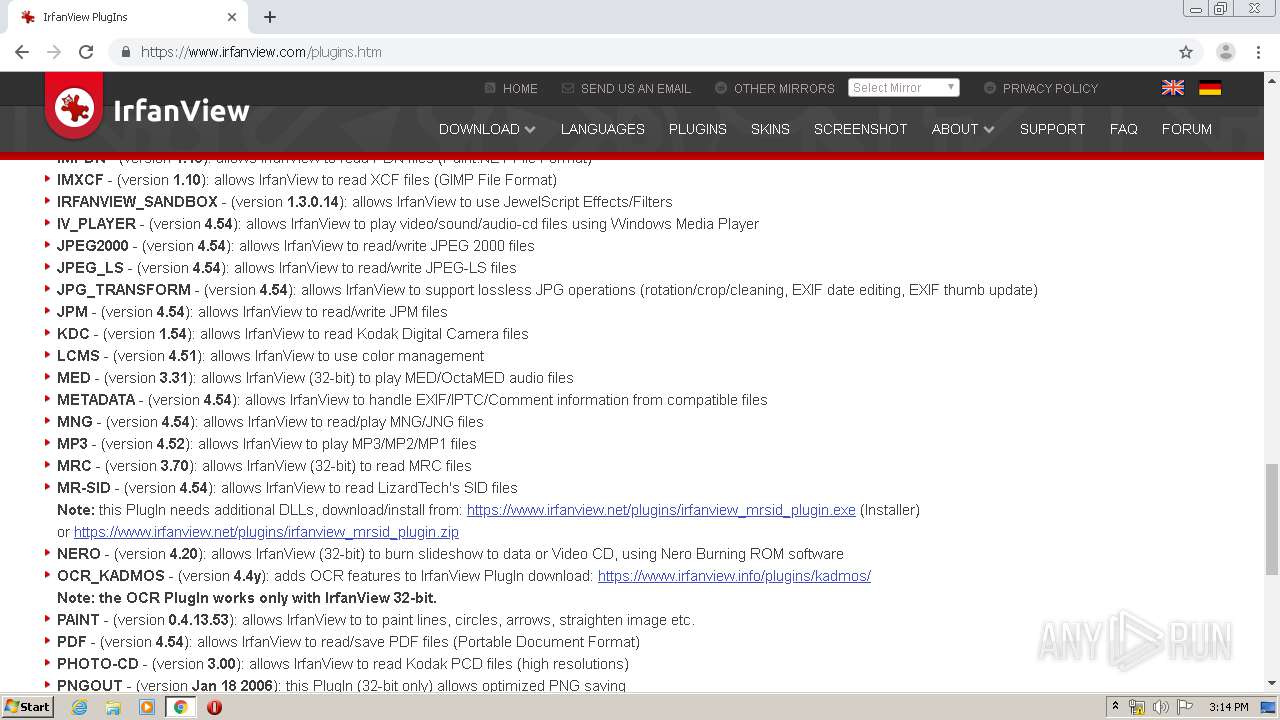Open the kadmos OCR plugin link

coord(734,576)
